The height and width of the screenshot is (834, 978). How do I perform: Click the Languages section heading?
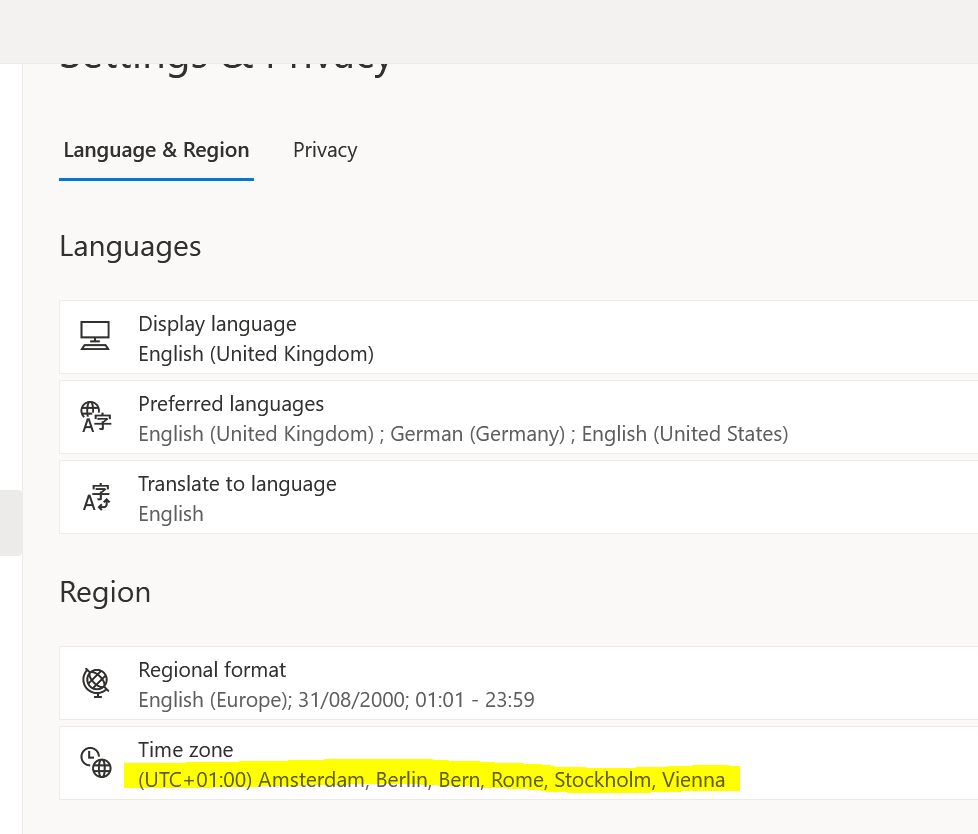click(x=130, y=247)
